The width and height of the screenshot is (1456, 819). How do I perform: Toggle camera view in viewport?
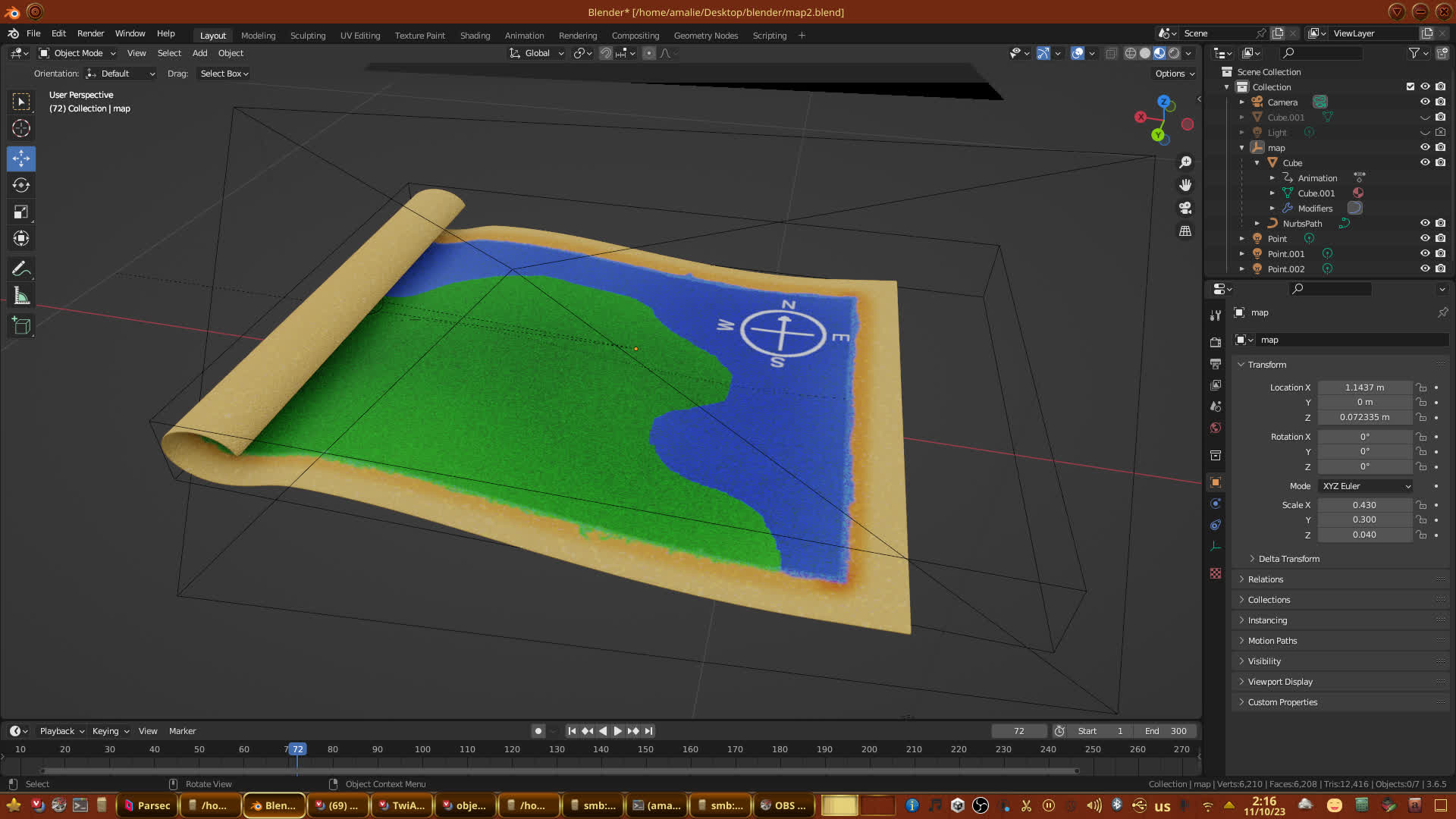click(1185, 208)
